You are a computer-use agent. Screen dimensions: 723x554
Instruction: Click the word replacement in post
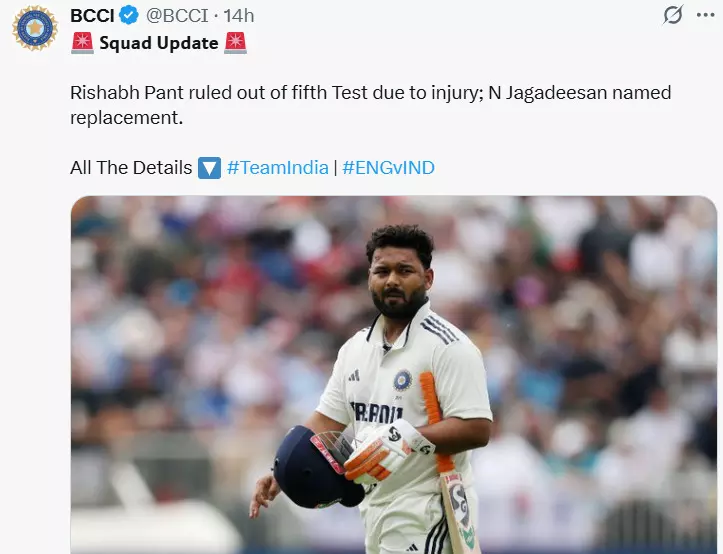tap(126, 118)
